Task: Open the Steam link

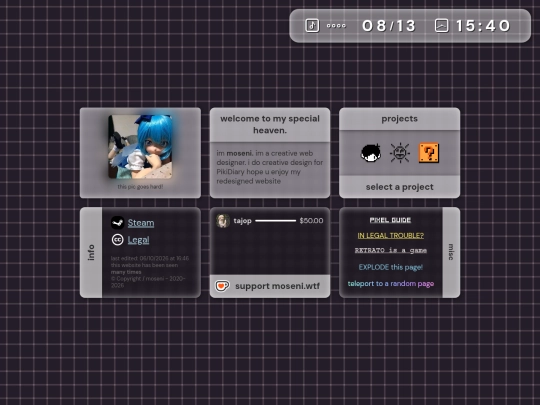Action: pyautogui.click(x=141, y=223)
